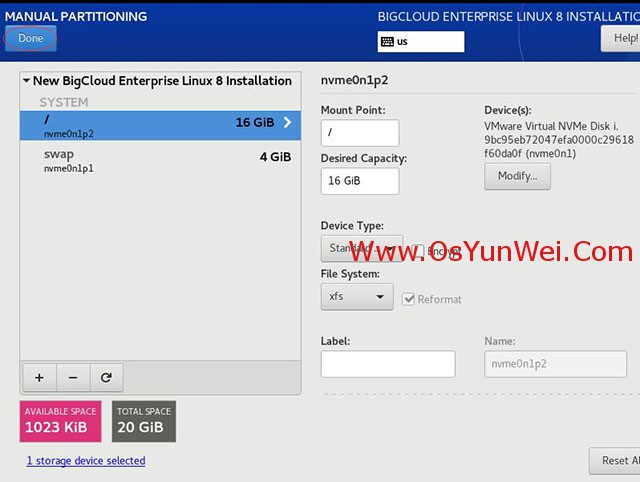
Task: Toggle the Reformat checkbox
Action: (x=408, y=299)
